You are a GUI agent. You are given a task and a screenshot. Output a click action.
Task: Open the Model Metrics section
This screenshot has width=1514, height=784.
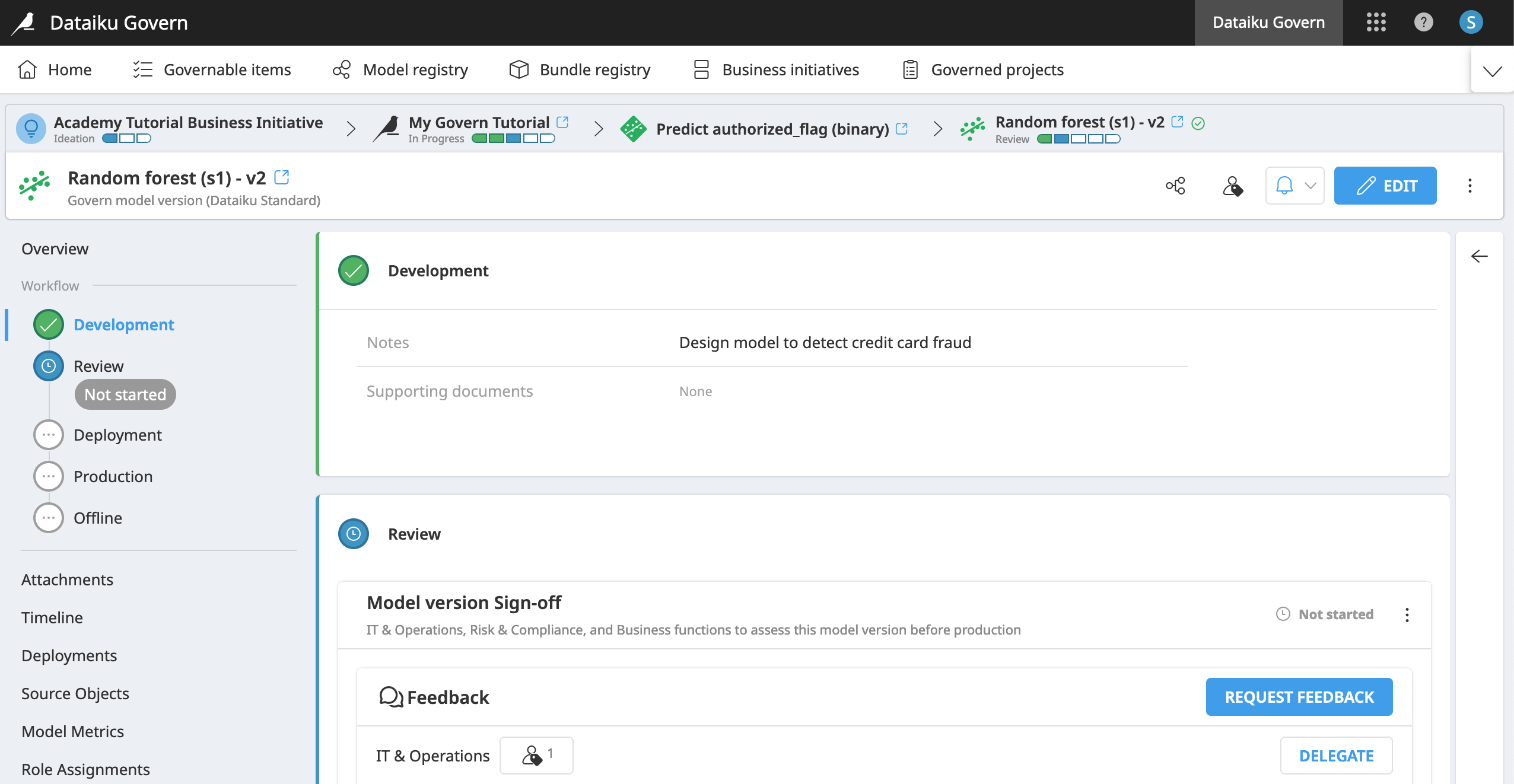coord(73,731)
